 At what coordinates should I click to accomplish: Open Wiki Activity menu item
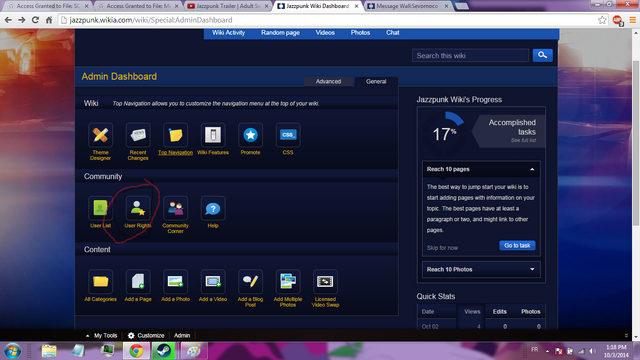click(229, 33)
